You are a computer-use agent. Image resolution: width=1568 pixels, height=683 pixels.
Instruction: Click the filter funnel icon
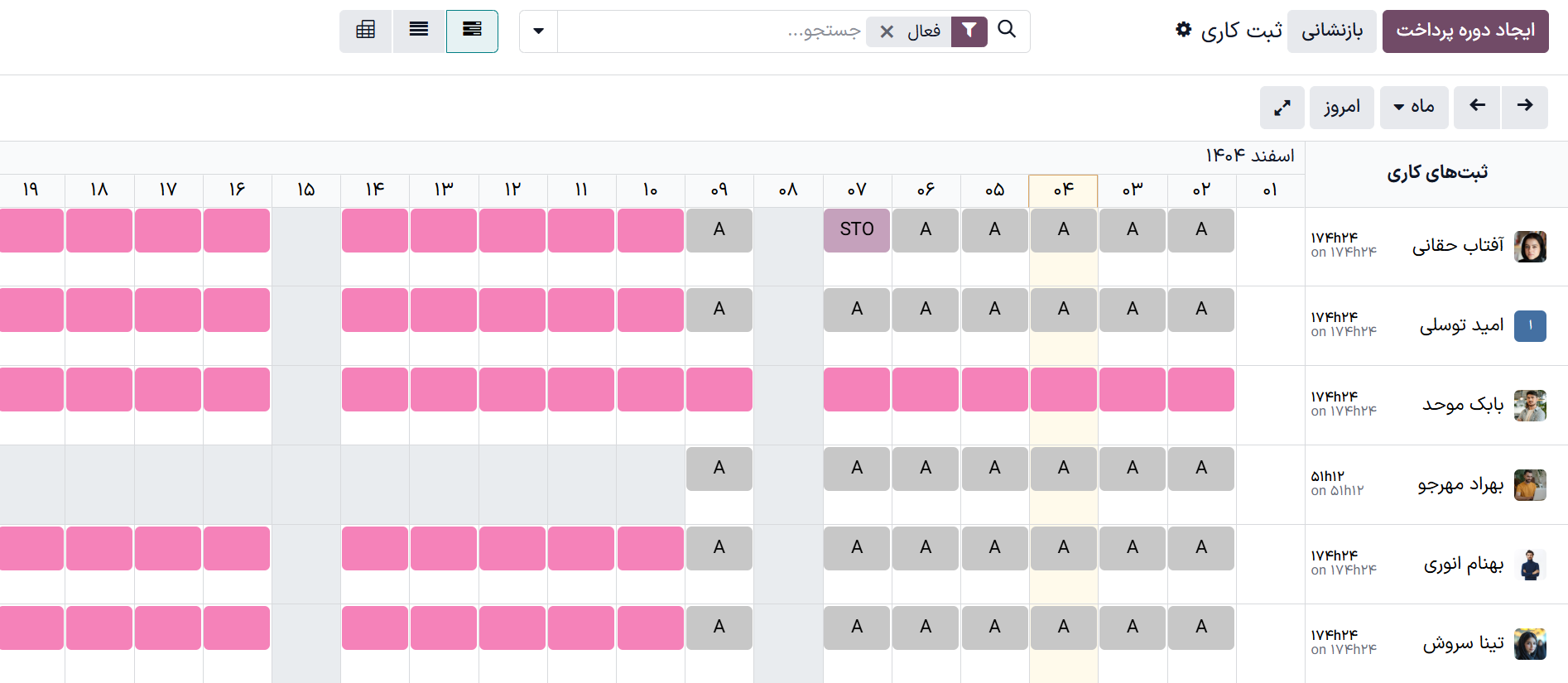click(969, 31)
